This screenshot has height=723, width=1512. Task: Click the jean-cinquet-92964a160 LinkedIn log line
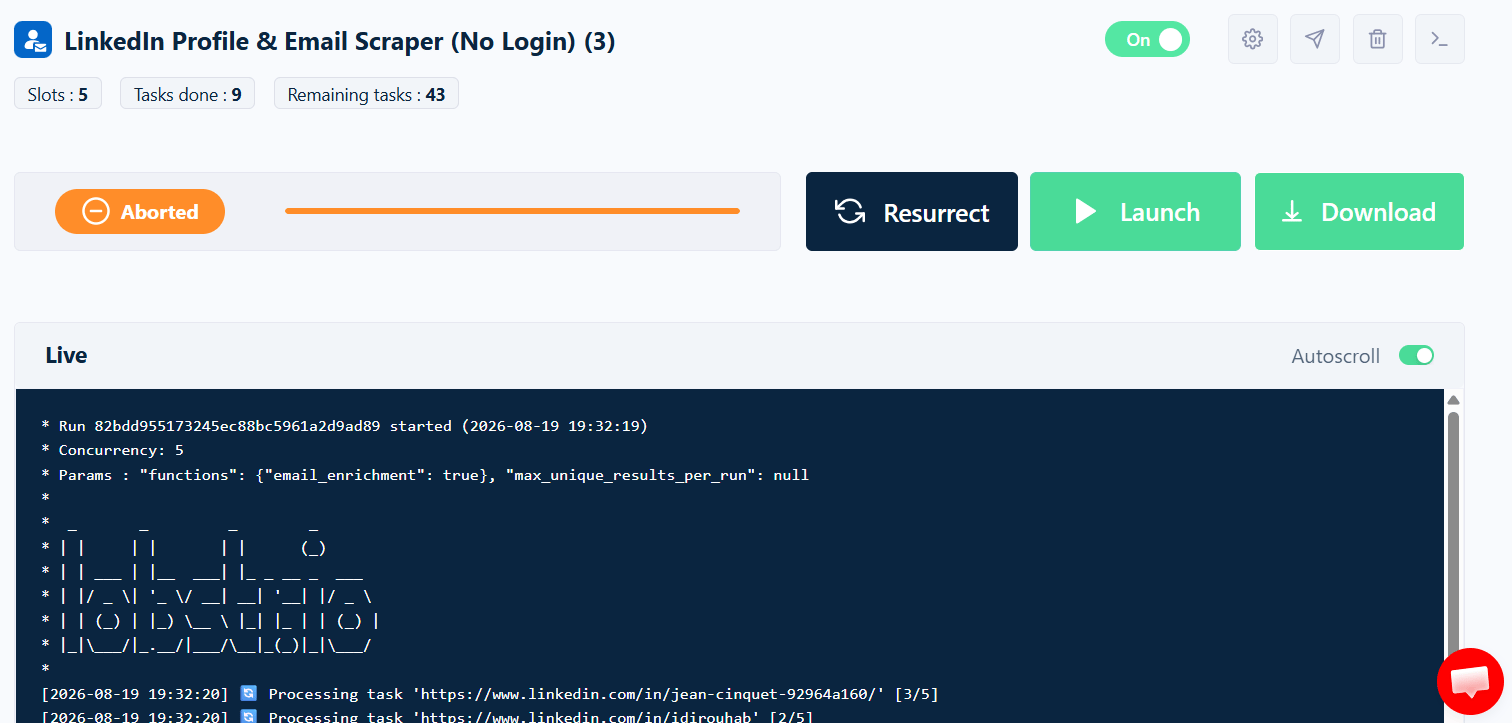point(490,694)
